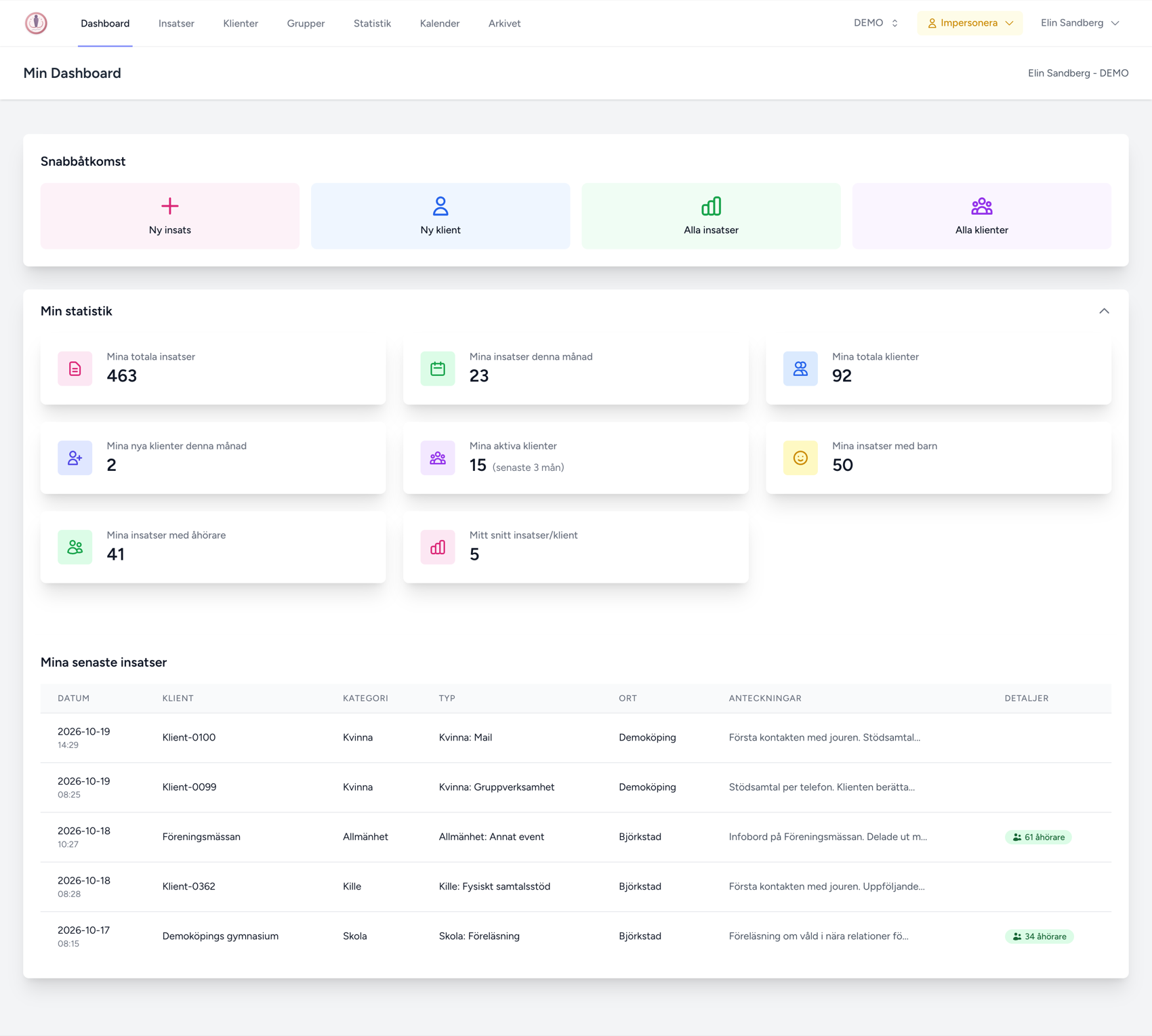Click the Mina totala insatser value 463

[122, 376]
